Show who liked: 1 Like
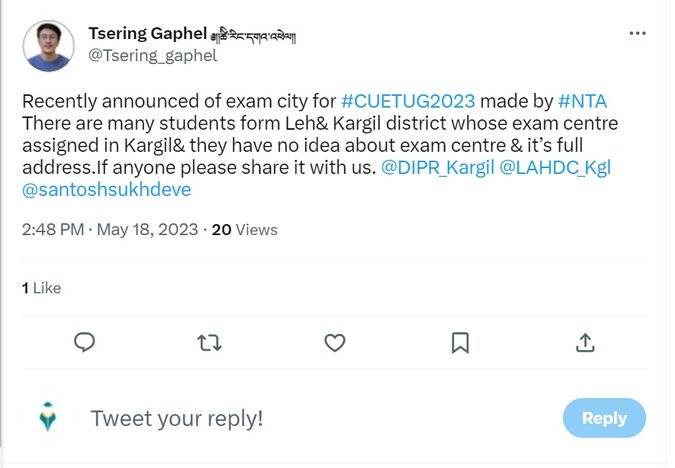Image resolution: width=675 pixels, height=468 pixels. (42, 288)
